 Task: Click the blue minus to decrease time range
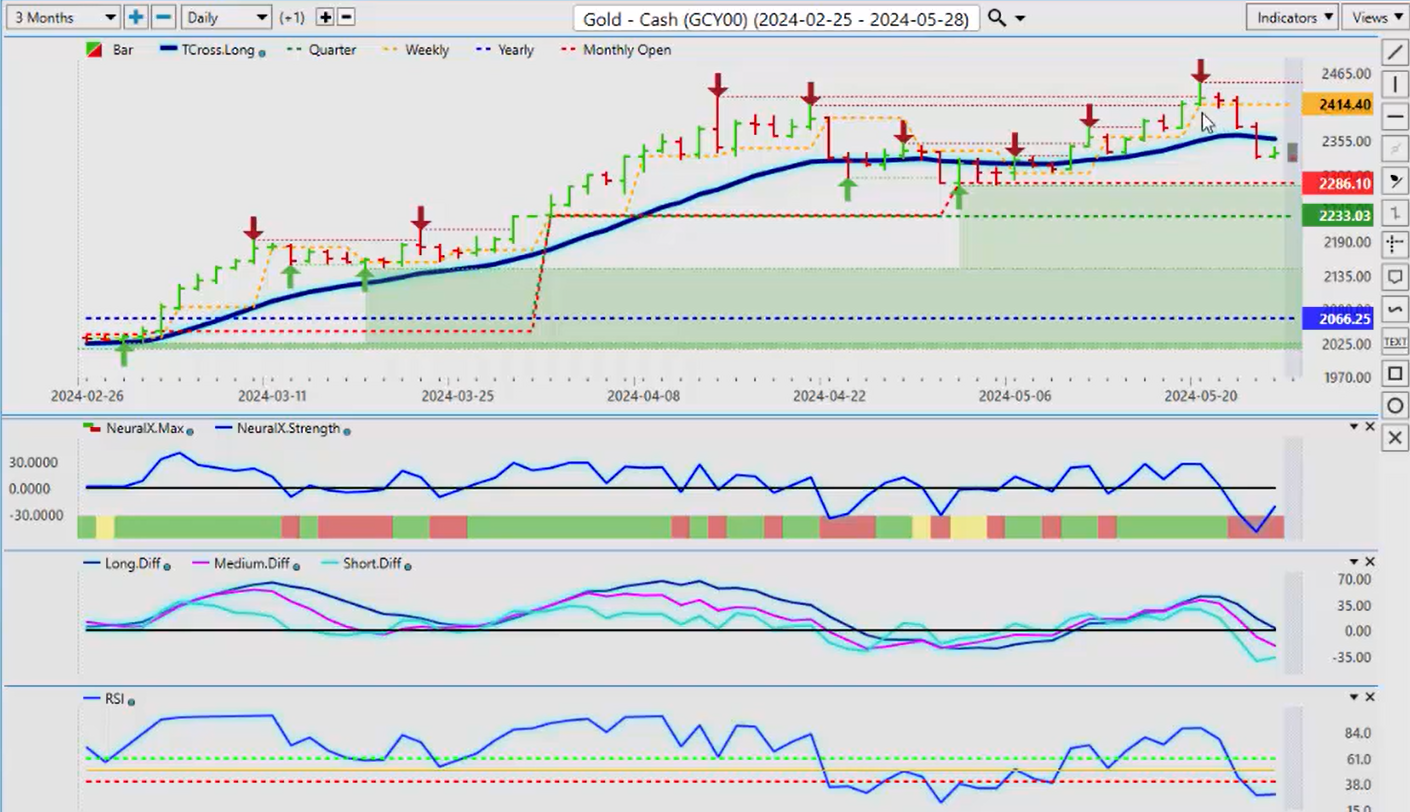164,17
